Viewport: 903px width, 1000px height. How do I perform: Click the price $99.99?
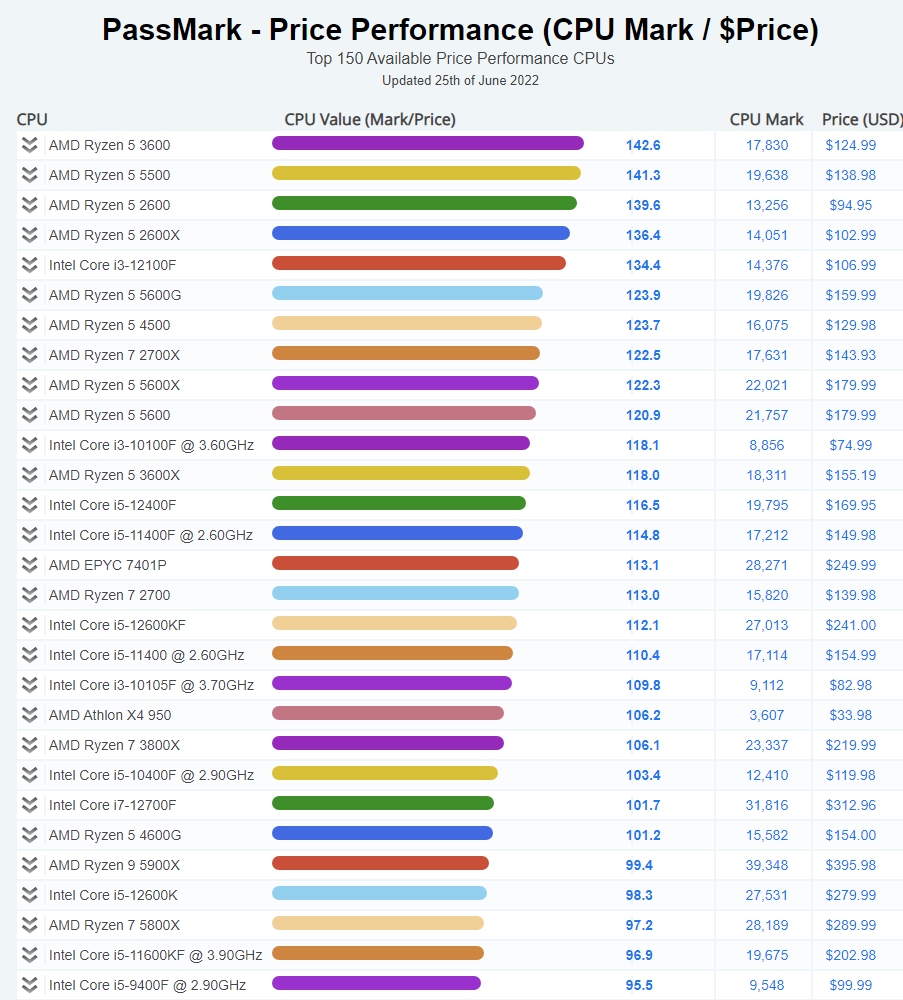click(851, 985)
